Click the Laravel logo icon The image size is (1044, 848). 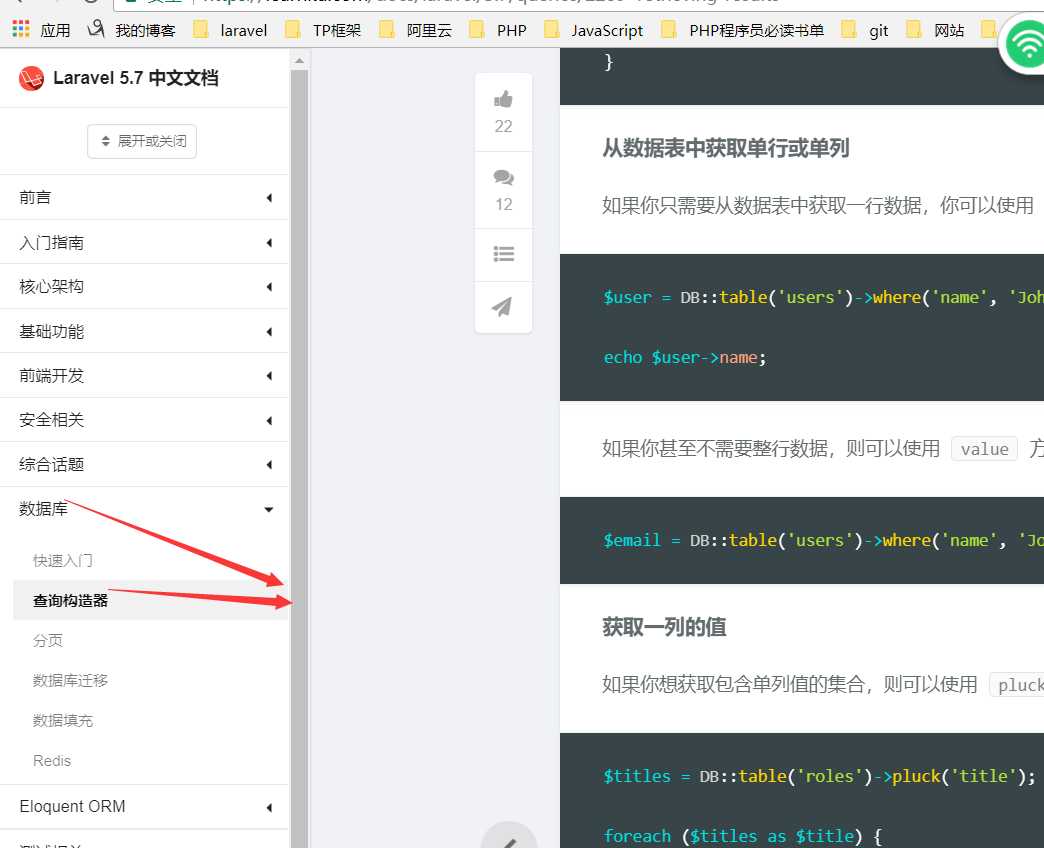pyautogui.click(x=31, y=79)
